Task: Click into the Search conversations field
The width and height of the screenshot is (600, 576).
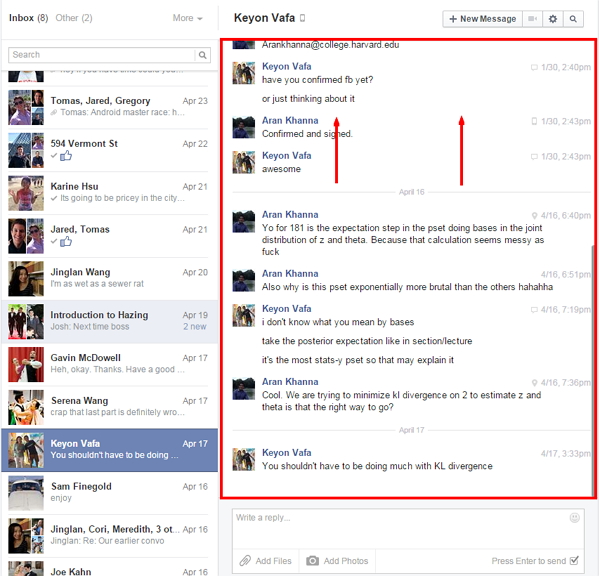Action: (100, 55)
